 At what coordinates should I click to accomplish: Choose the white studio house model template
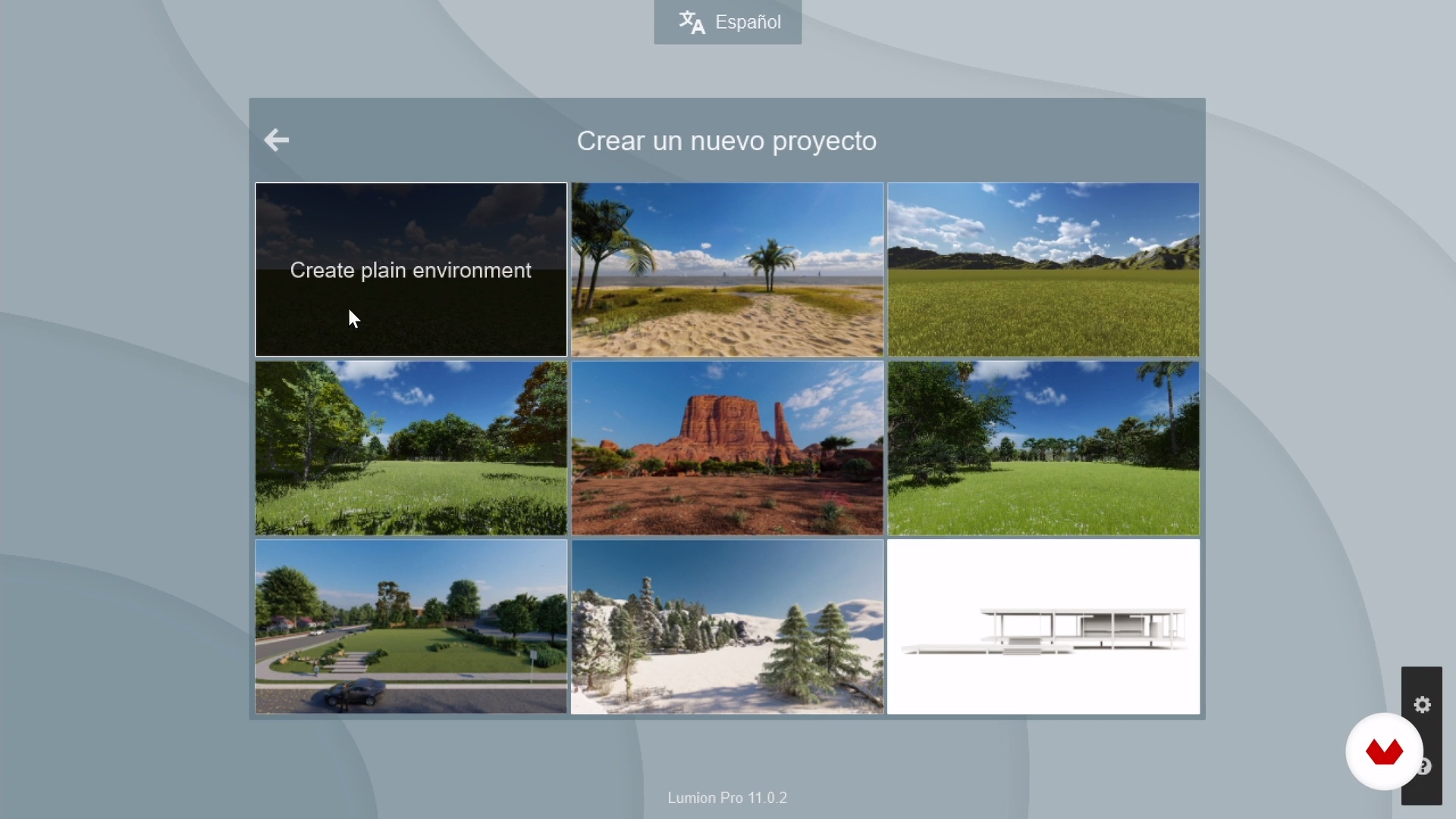click(1043, 626)
